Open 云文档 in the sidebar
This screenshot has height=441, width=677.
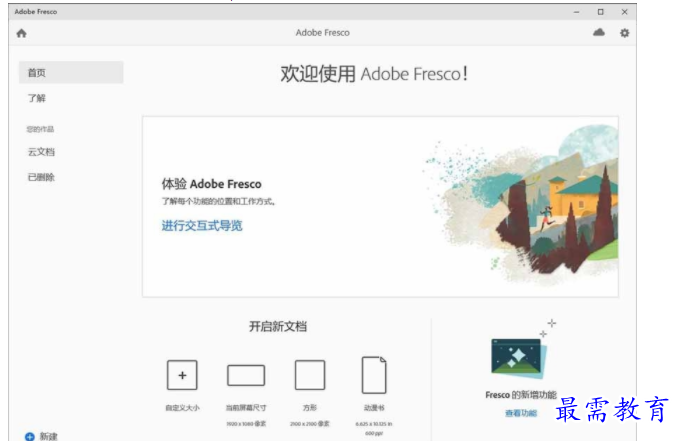(41, 152)
